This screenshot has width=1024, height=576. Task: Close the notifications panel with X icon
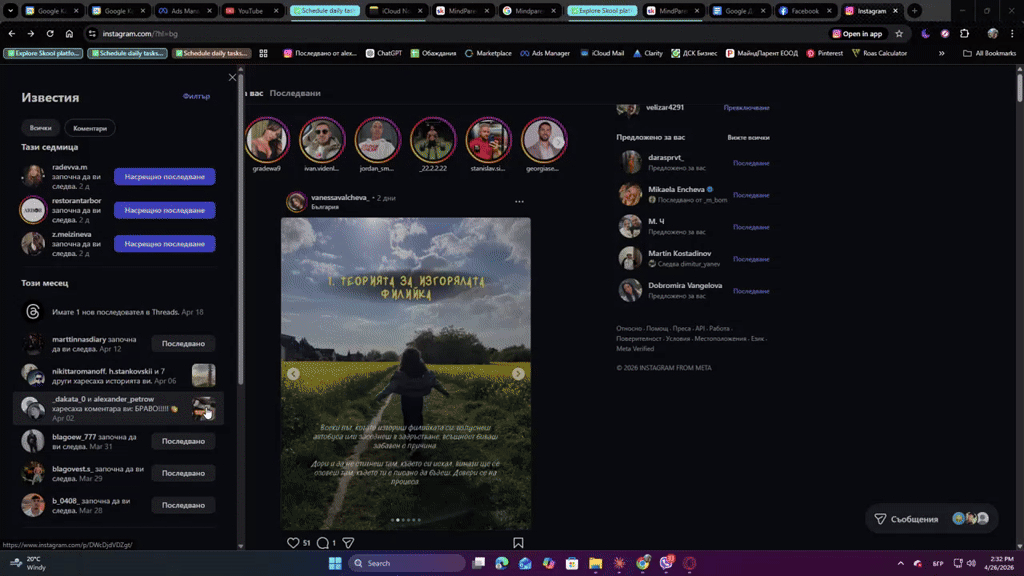point(232,77)
